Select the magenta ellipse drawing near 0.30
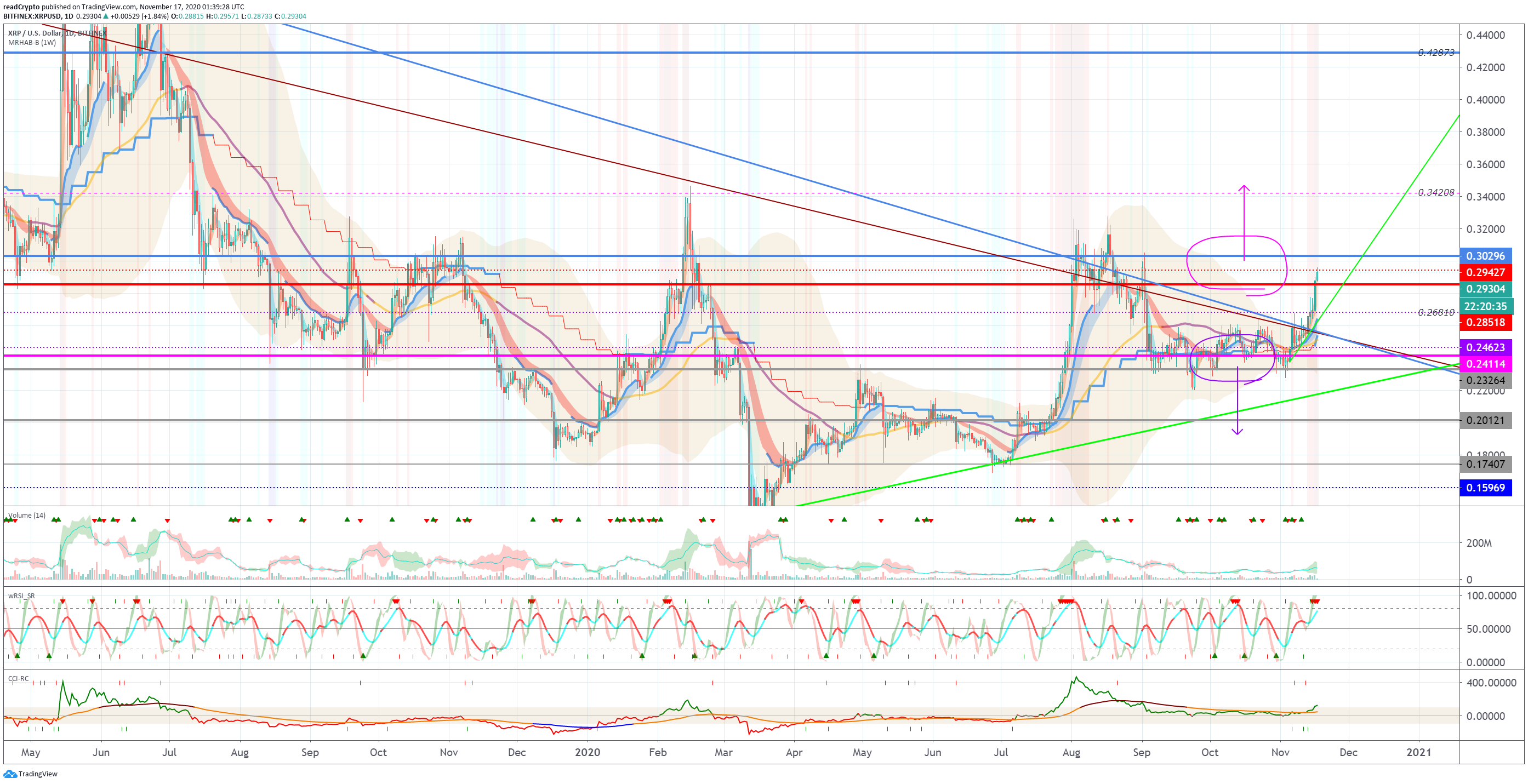This screenshot has width=1528, height=784. click(1237, 265)
